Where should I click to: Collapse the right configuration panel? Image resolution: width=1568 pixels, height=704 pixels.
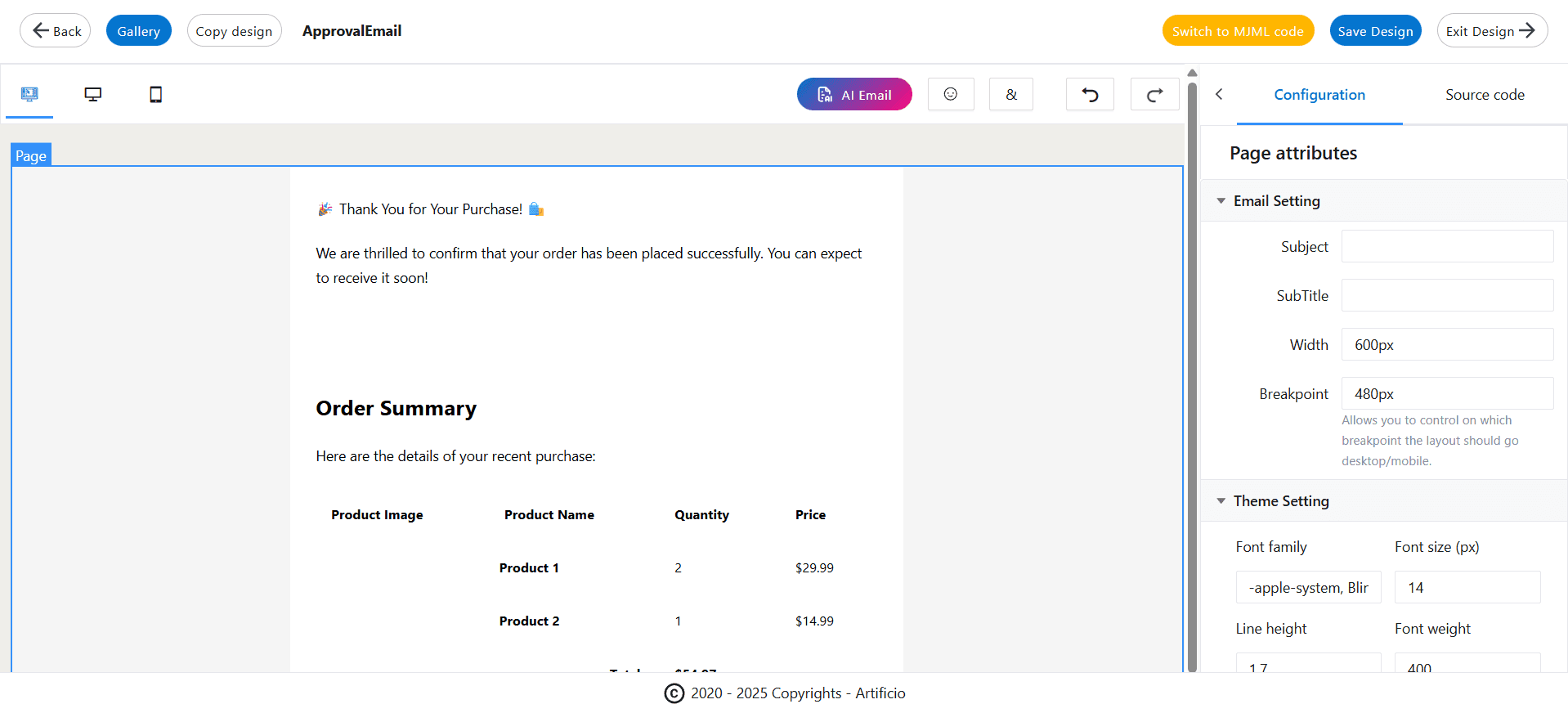pos(1219,94)
